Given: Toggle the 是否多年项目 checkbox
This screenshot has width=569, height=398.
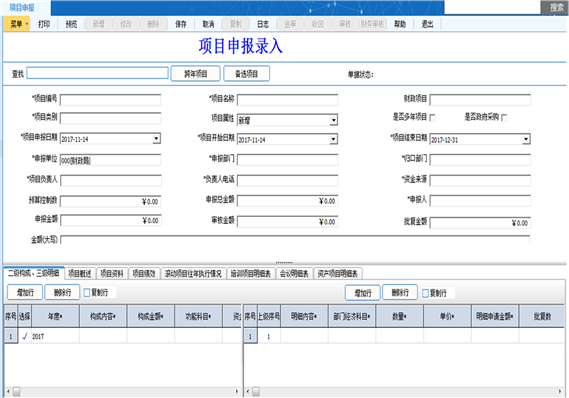Looking at the screenshot, I should click(x=432, y=118).
